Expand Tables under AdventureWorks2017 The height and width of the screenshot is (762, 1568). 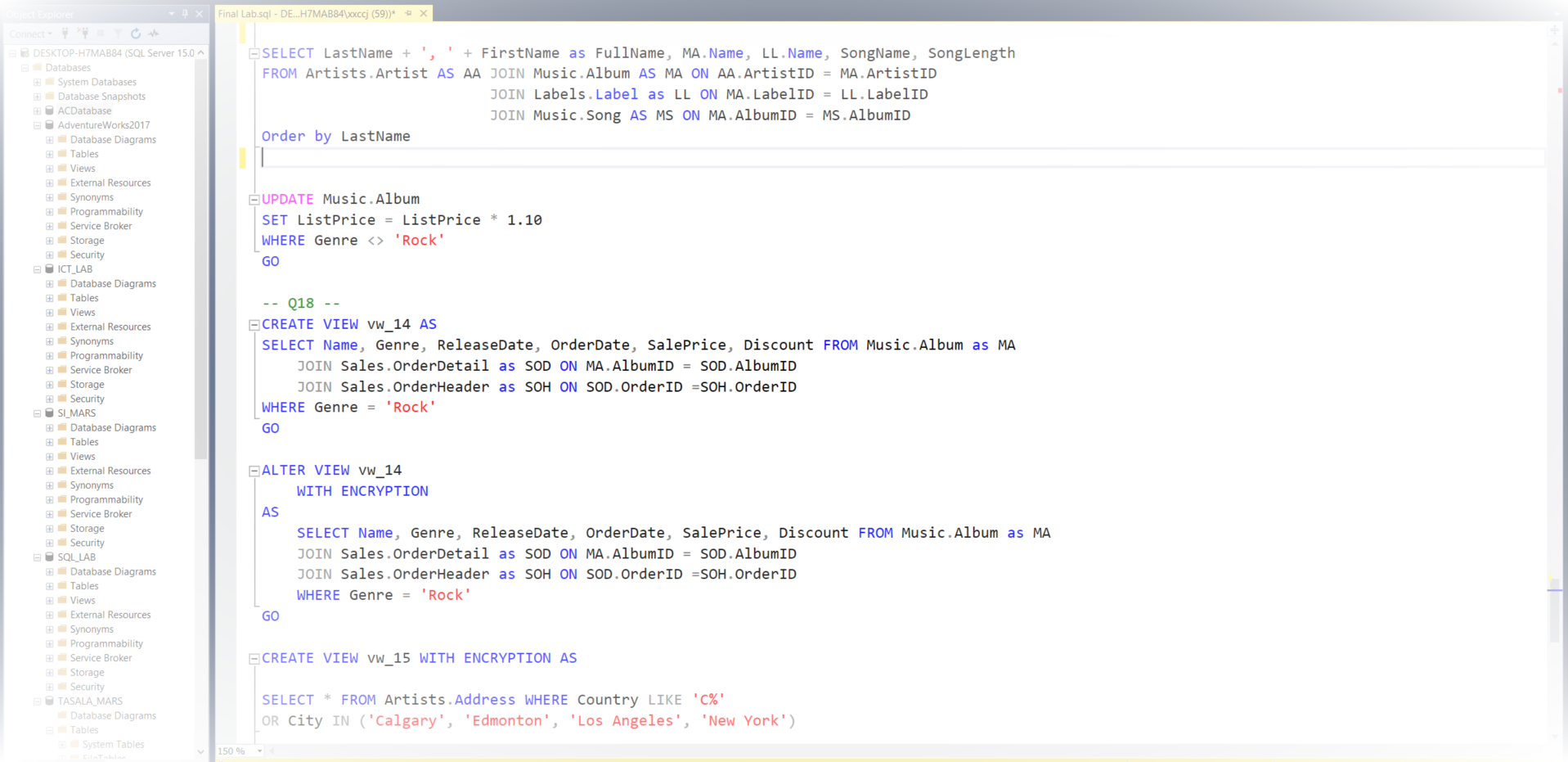tap(49, 154)
